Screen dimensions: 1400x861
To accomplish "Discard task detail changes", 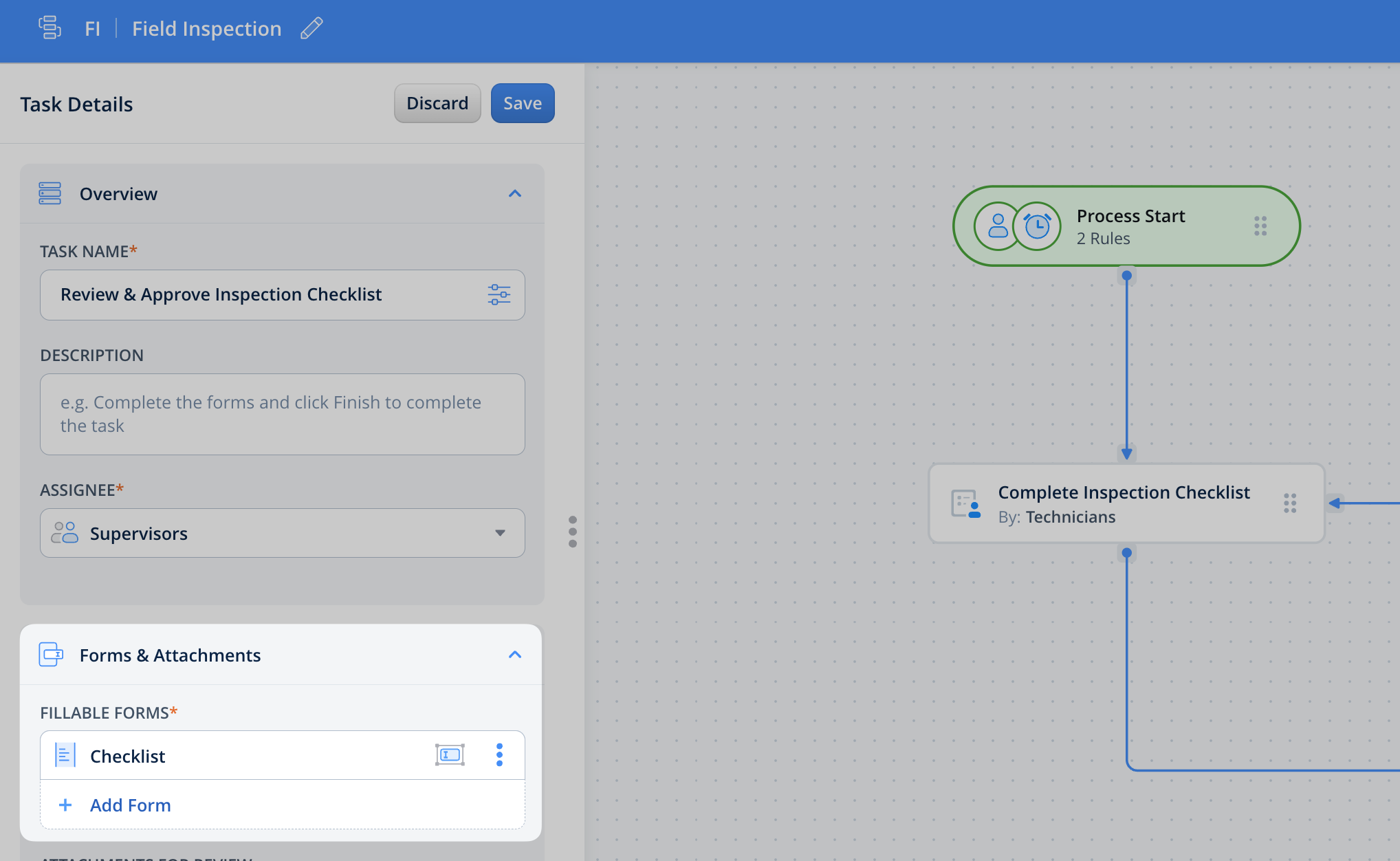I will [437, 103].
